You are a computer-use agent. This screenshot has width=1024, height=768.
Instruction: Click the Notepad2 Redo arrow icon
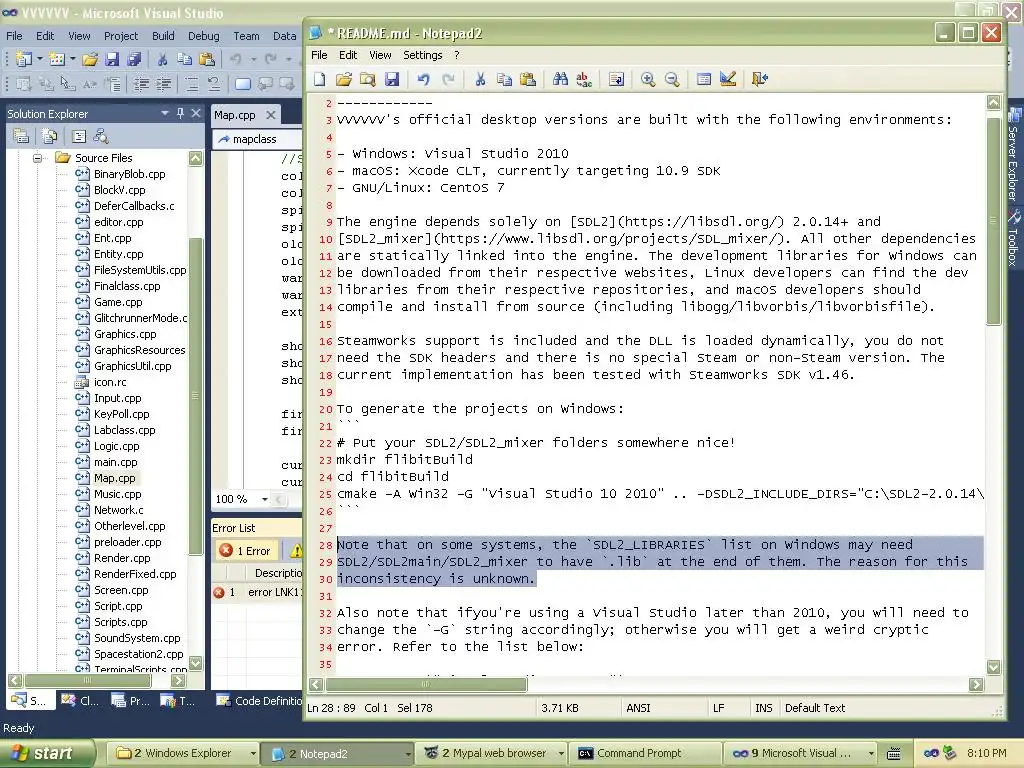448,79
